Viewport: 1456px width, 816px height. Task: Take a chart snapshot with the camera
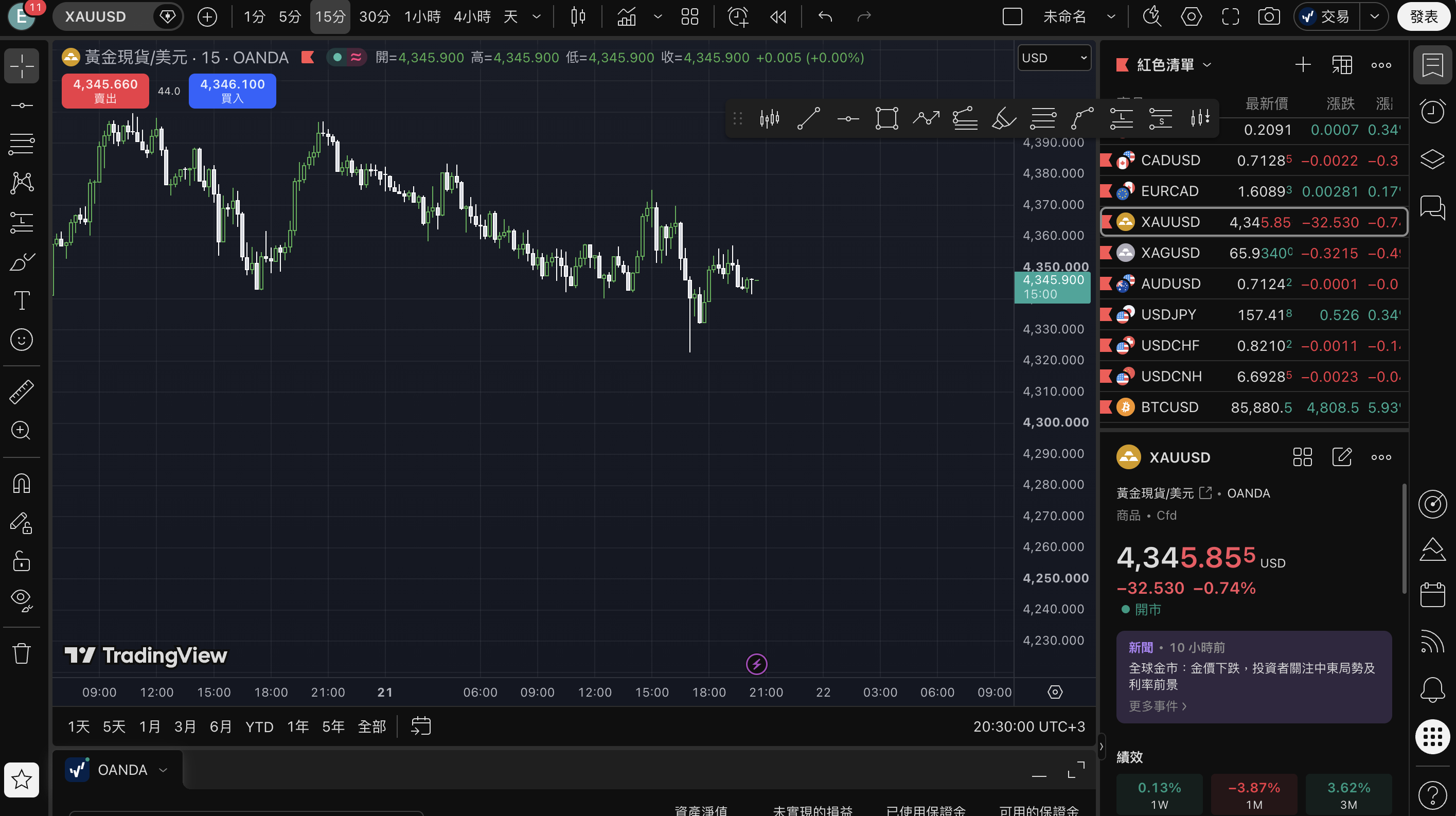1269,16
